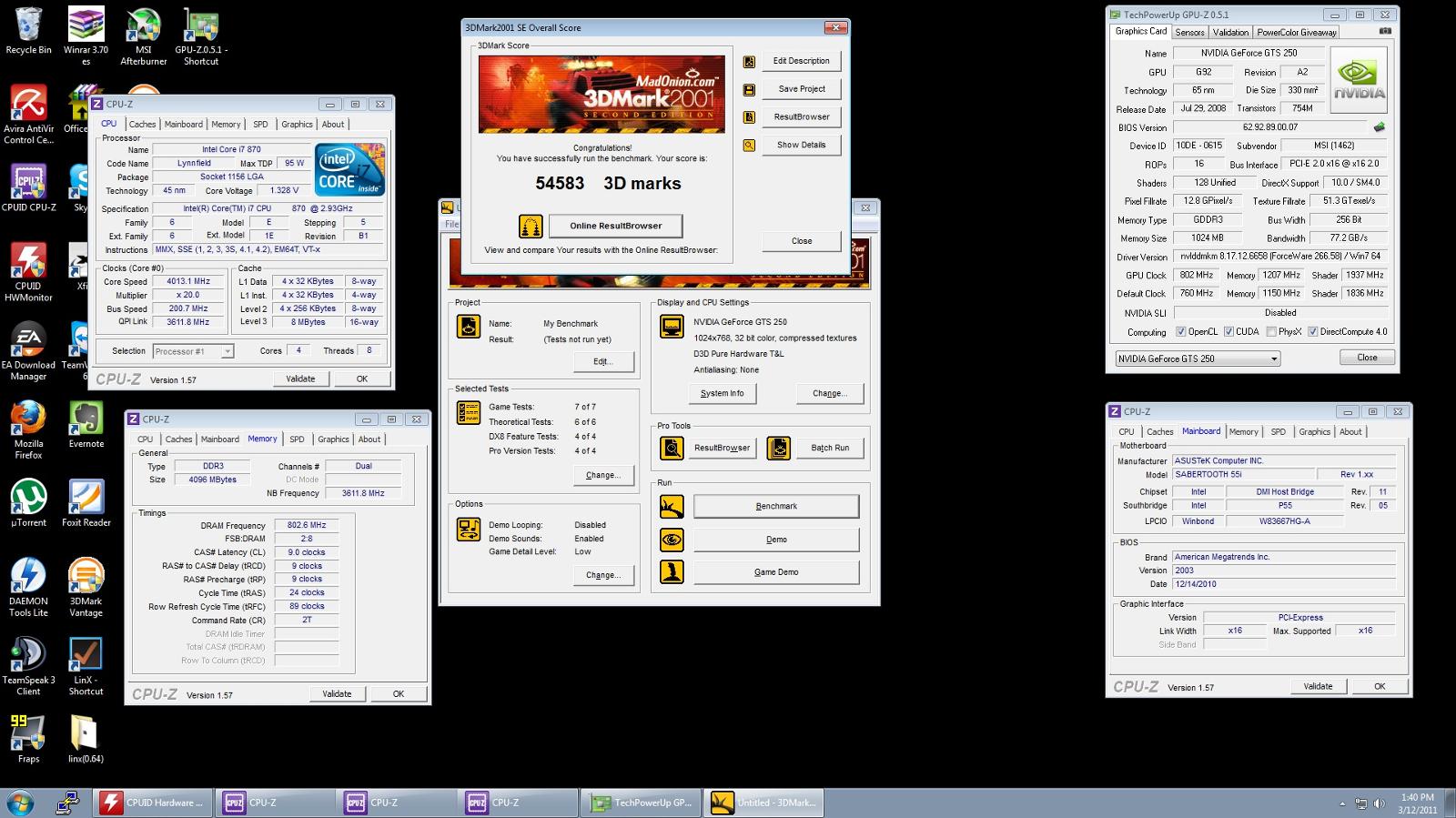
Task: Open the About tab in CPU-Z processor window
Action: coord(333,125)
